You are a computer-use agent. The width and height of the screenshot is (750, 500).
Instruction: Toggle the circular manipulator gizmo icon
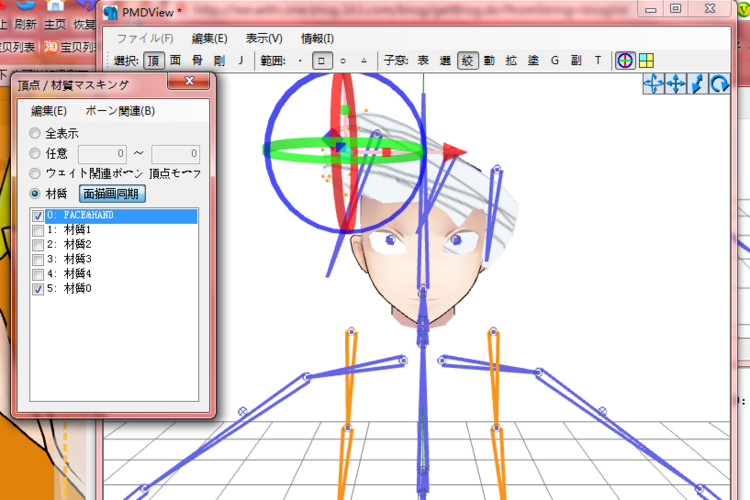click(625, 61)
